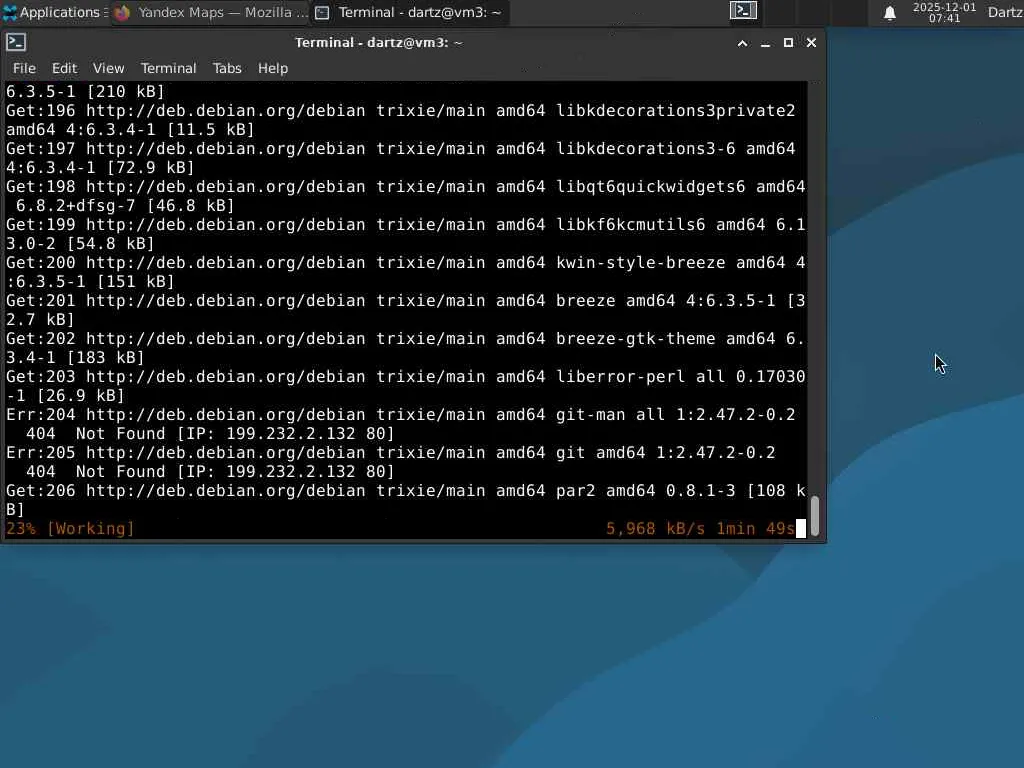Screen dimensions: 1024x768
Task: Open notifications bell icon
Action: [889, 12]
